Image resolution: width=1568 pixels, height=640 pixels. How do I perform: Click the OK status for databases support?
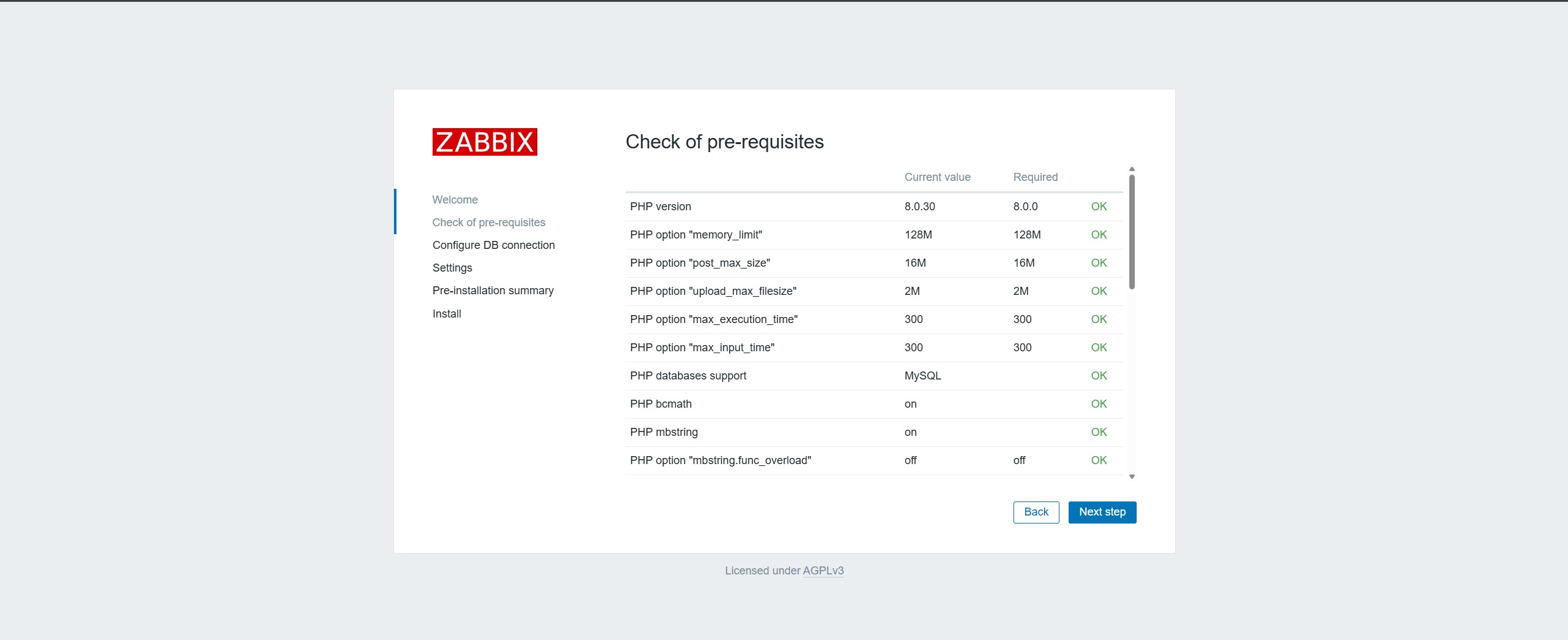tap(1099, 376)
